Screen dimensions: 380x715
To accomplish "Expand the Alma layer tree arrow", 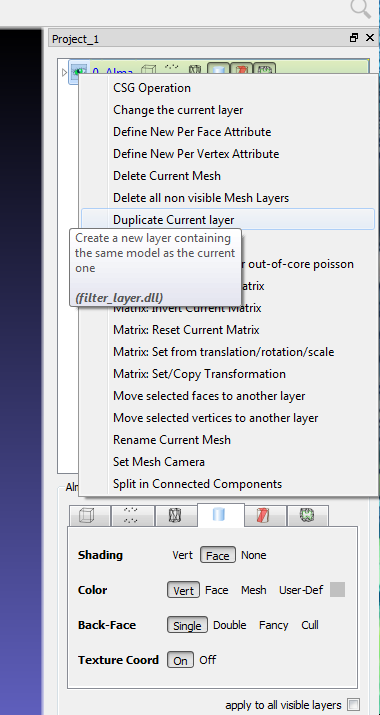I will pos(64,72).
